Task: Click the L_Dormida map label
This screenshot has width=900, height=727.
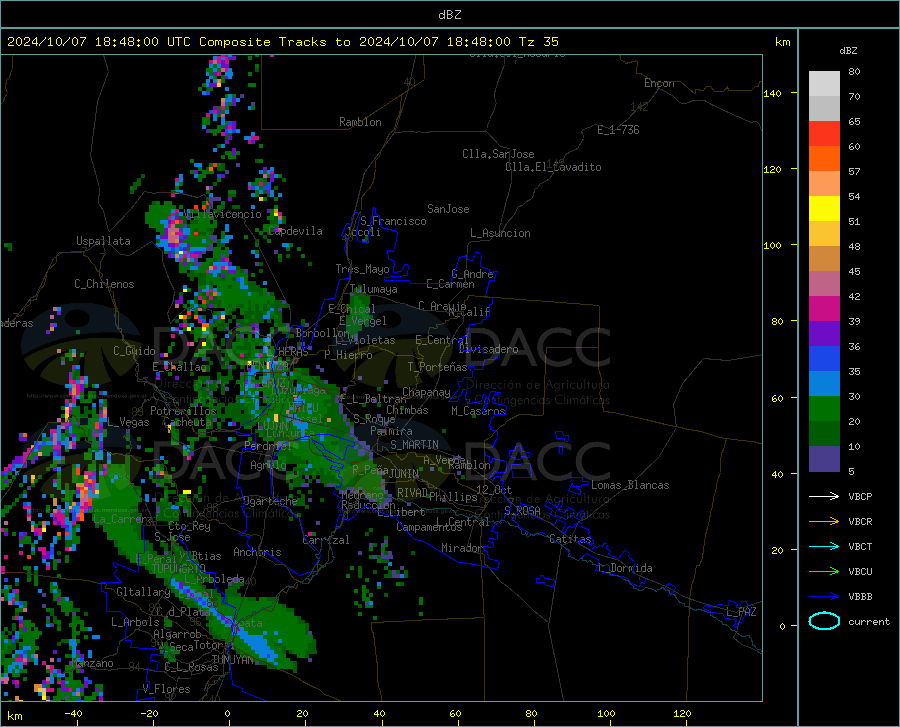Action: point(625,568)
